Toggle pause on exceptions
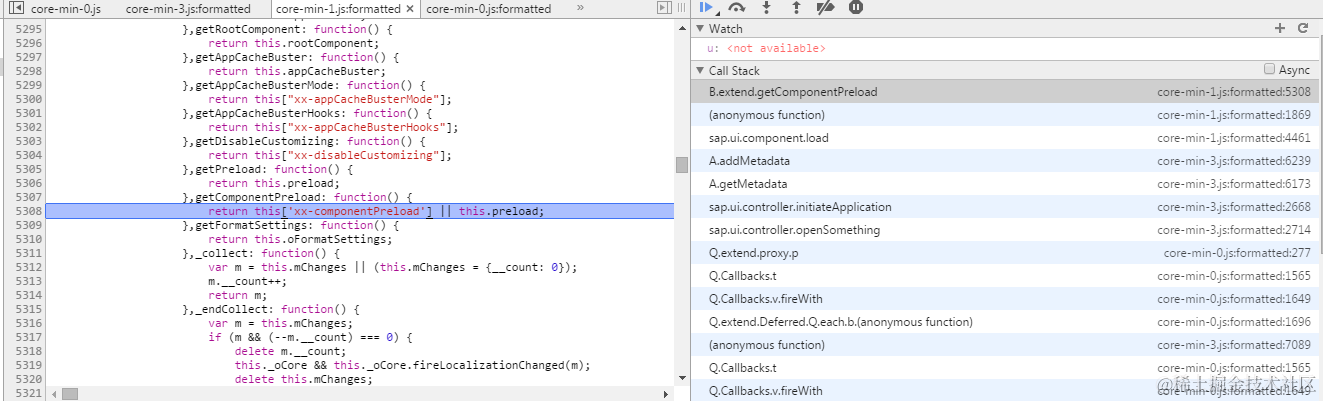 click(x=856, y=8)
